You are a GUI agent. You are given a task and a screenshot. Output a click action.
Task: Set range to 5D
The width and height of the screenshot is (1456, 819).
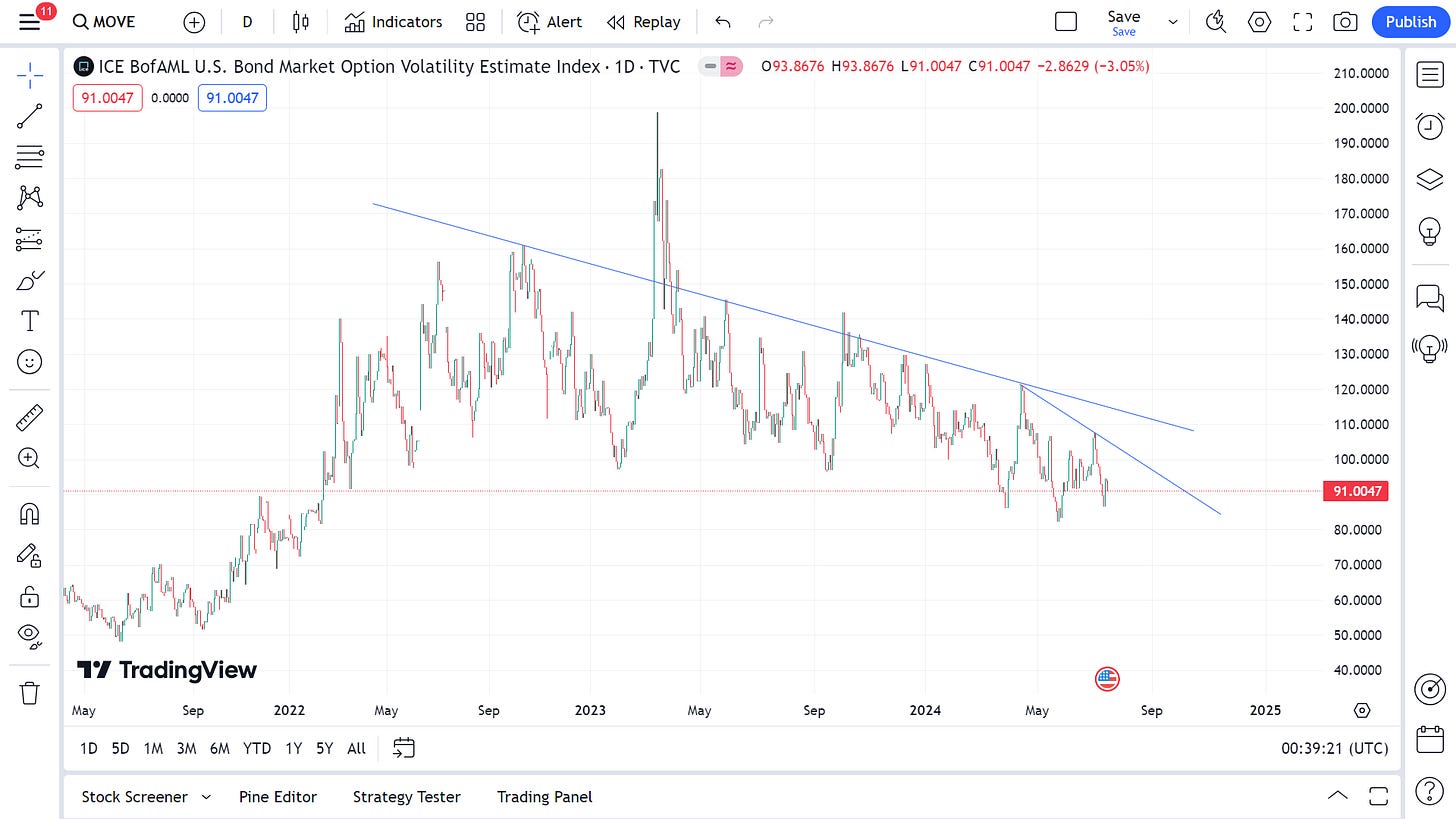click(x=120, y=748)
